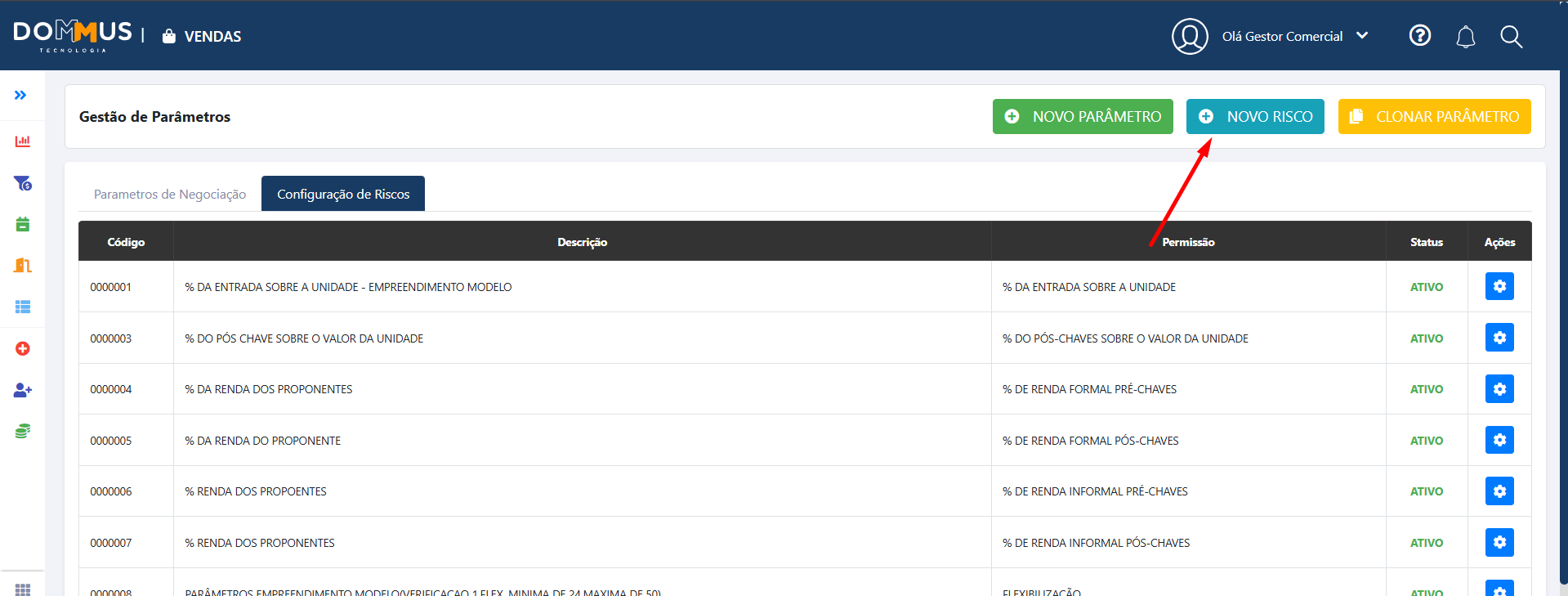Open actions gear for row 0000004
Viewport: 1568px width, 596px height.
point(1499,389)
